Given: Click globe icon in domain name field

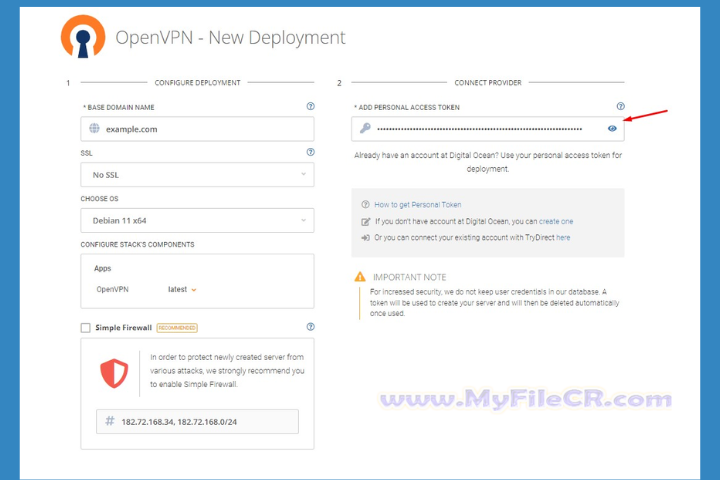Looking at the screenshot, I should 94,128.
